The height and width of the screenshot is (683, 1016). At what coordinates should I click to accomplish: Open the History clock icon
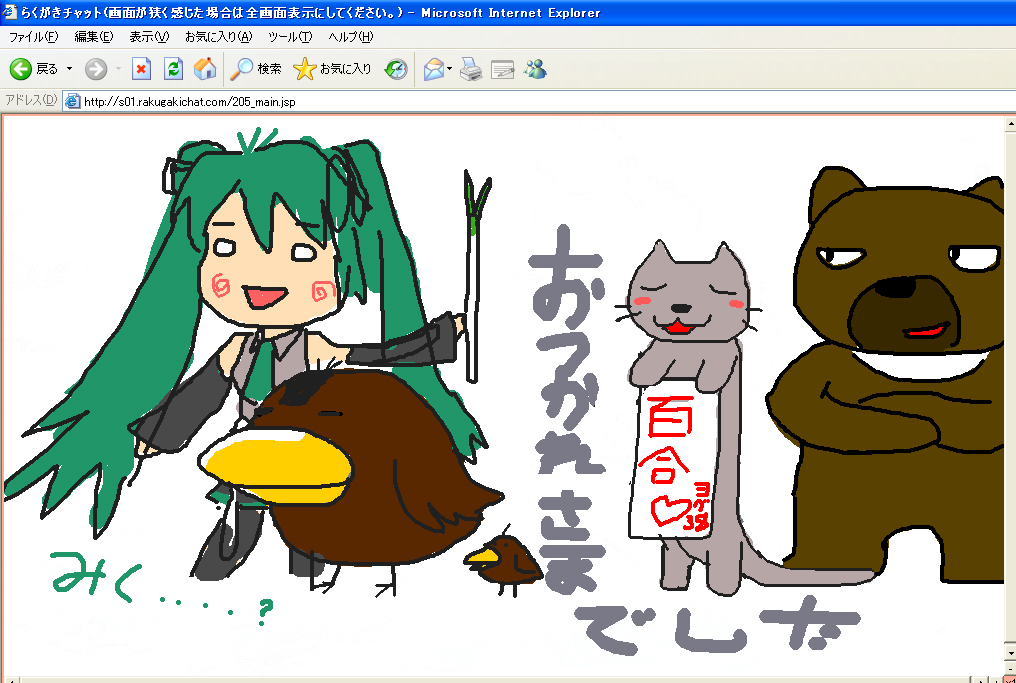396,69
